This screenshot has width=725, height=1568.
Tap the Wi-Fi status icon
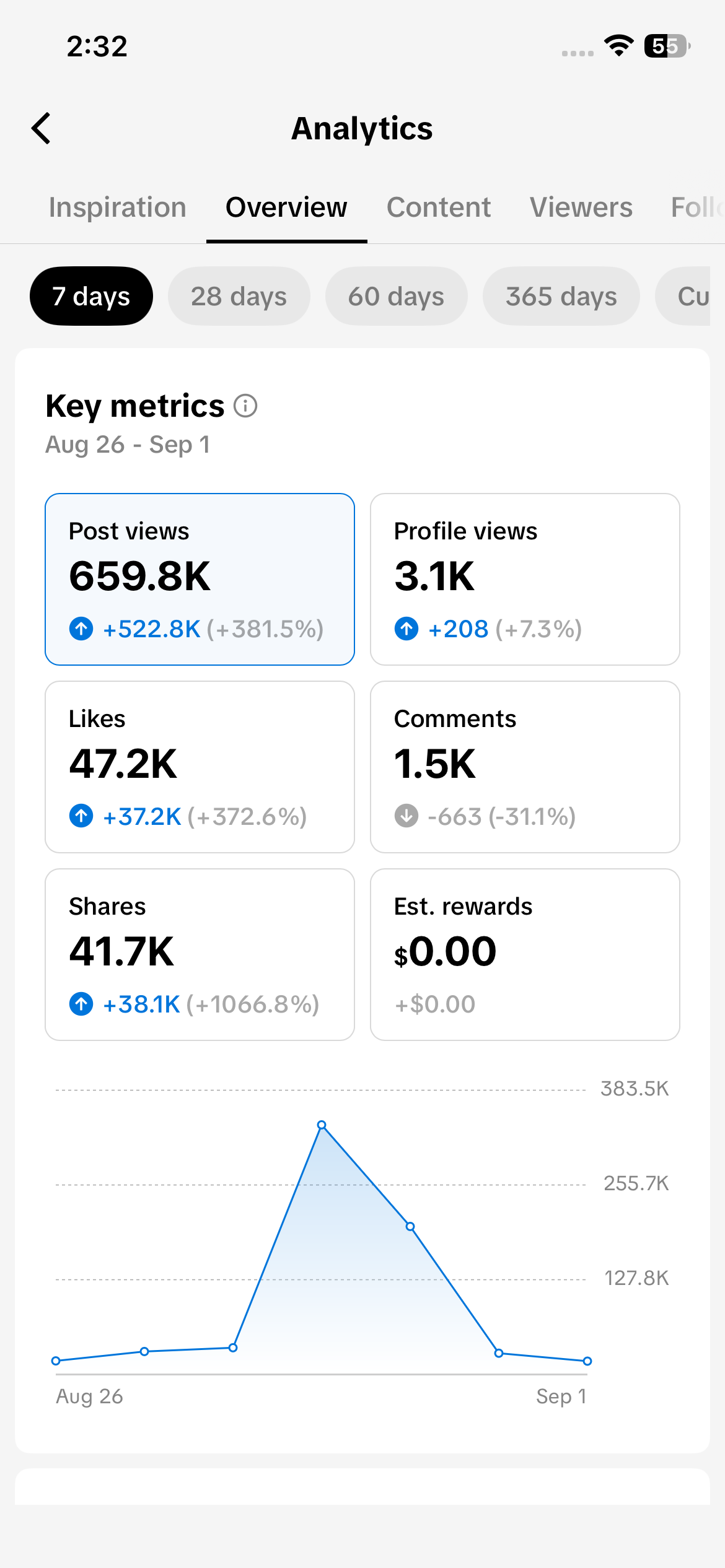[x=618, y=46]
